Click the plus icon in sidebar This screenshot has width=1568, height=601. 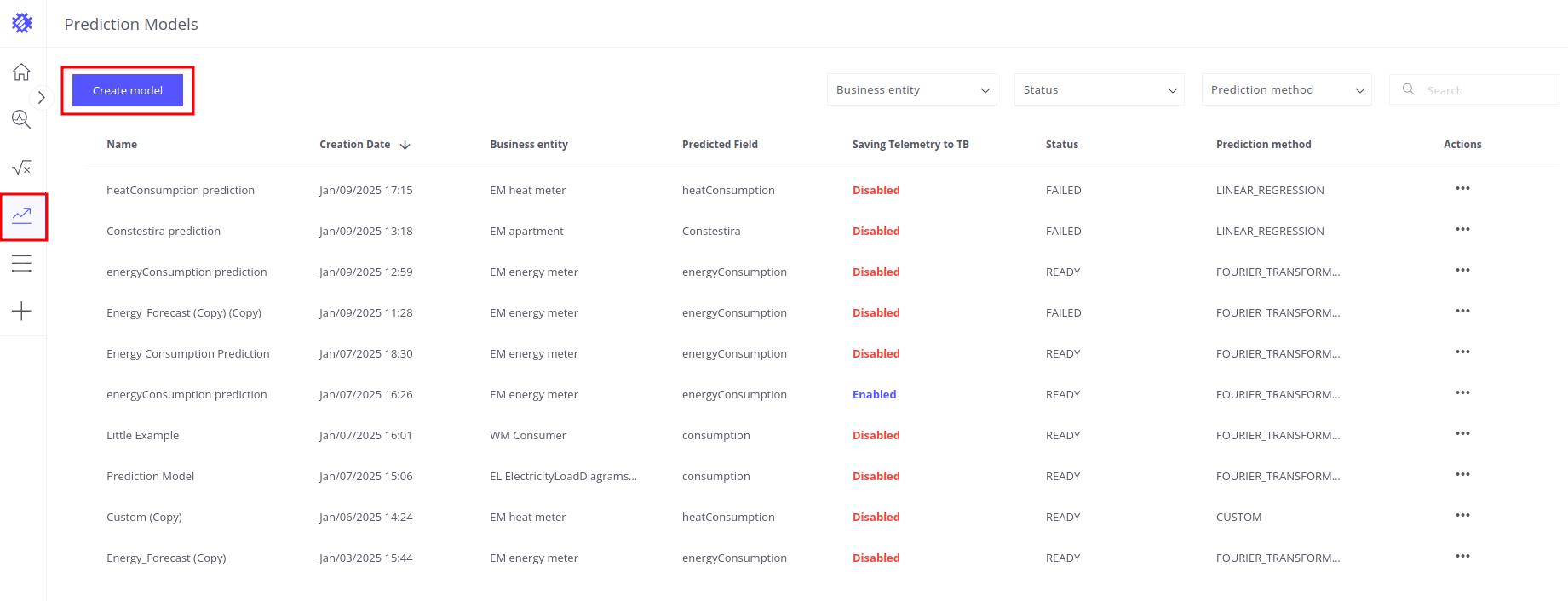21,312
